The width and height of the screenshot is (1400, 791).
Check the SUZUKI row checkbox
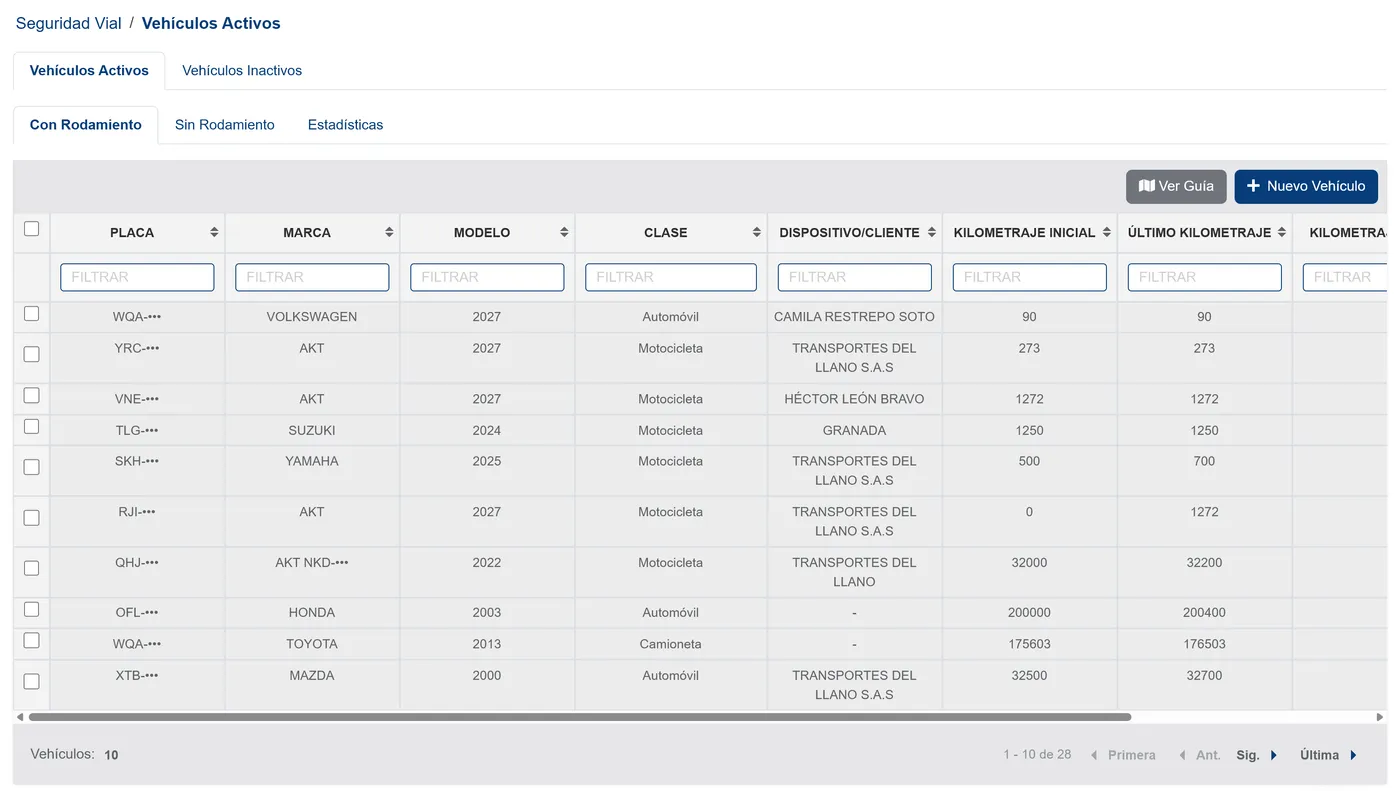(x=31, y=427)
